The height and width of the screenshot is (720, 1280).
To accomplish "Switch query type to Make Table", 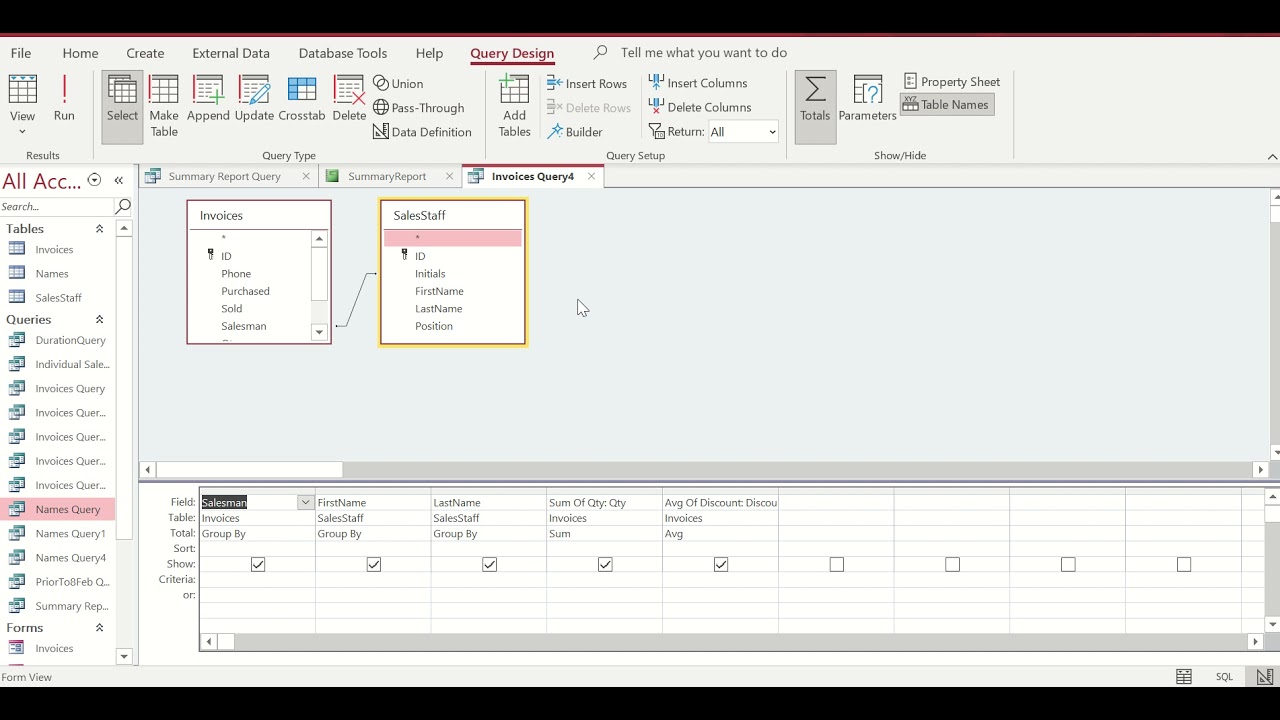I will [x=164, y=106].
